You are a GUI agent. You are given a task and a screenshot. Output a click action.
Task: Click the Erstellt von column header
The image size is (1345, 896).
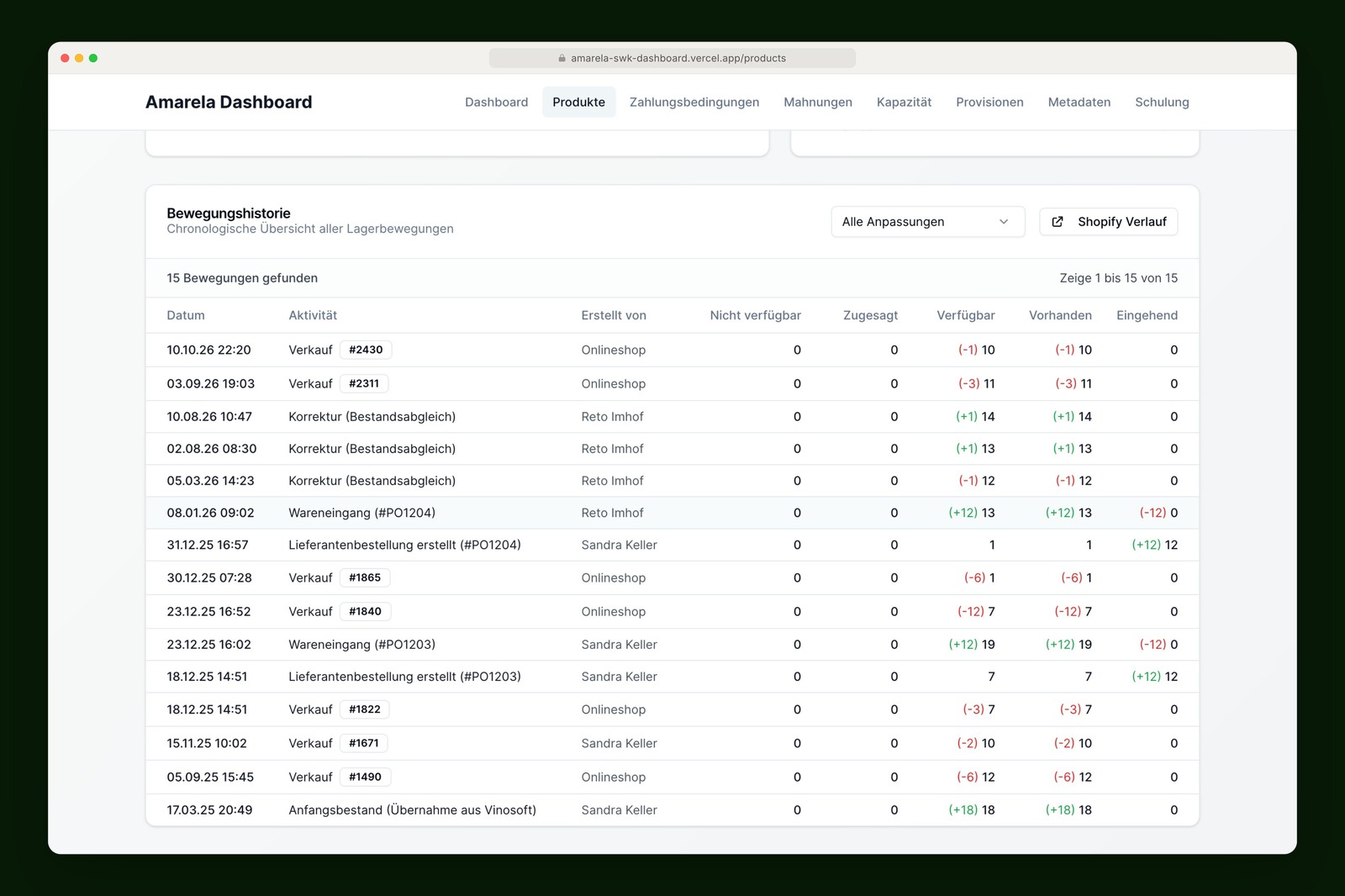[614, 315]
